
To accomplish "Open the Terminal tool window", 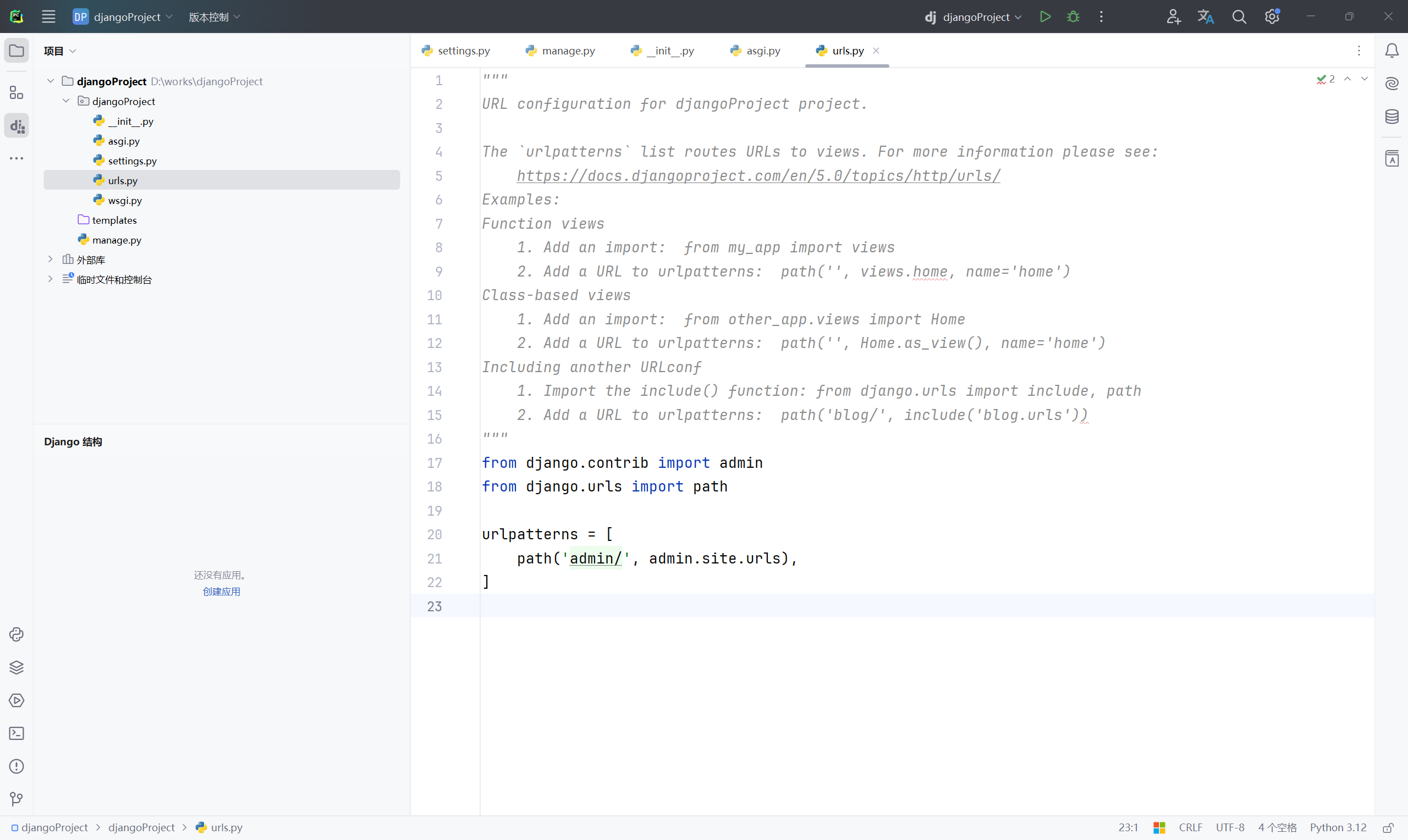I will tap(16, 733).
